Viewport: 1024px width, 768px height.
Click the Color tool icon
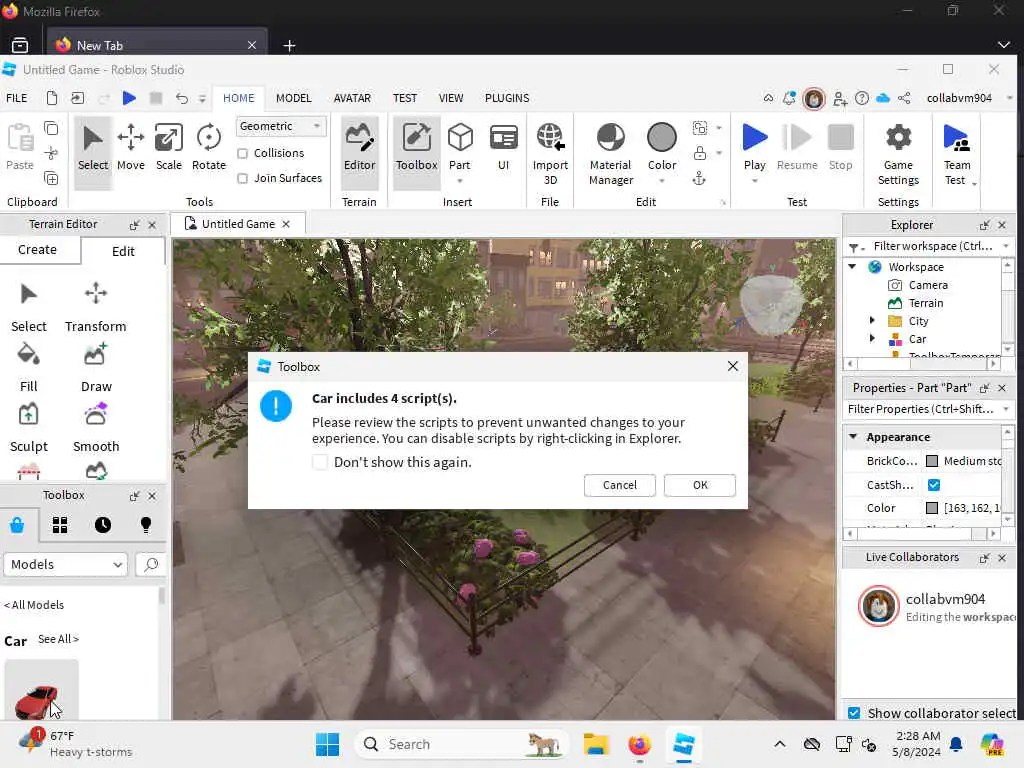point(662,138)
